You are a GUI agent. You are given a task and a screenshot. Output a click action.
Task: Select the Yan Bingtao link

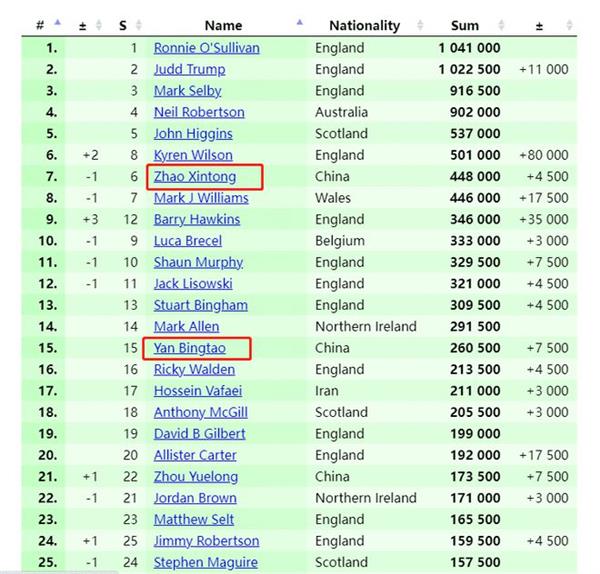coord(190,348)
